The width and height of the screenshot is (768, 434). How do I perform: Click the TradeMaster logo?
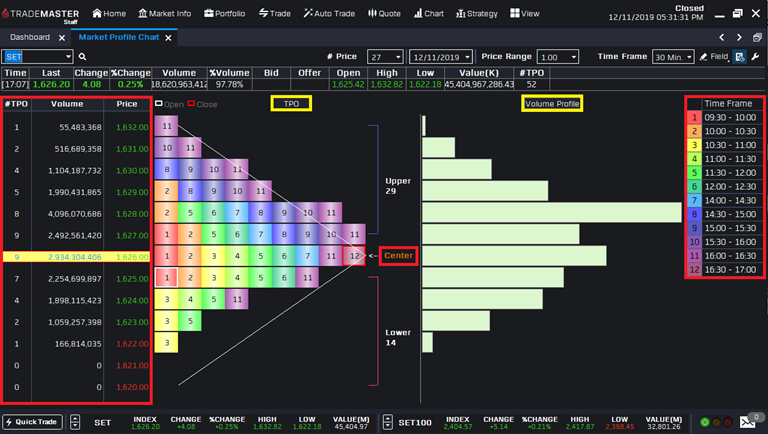coord(40,15)
